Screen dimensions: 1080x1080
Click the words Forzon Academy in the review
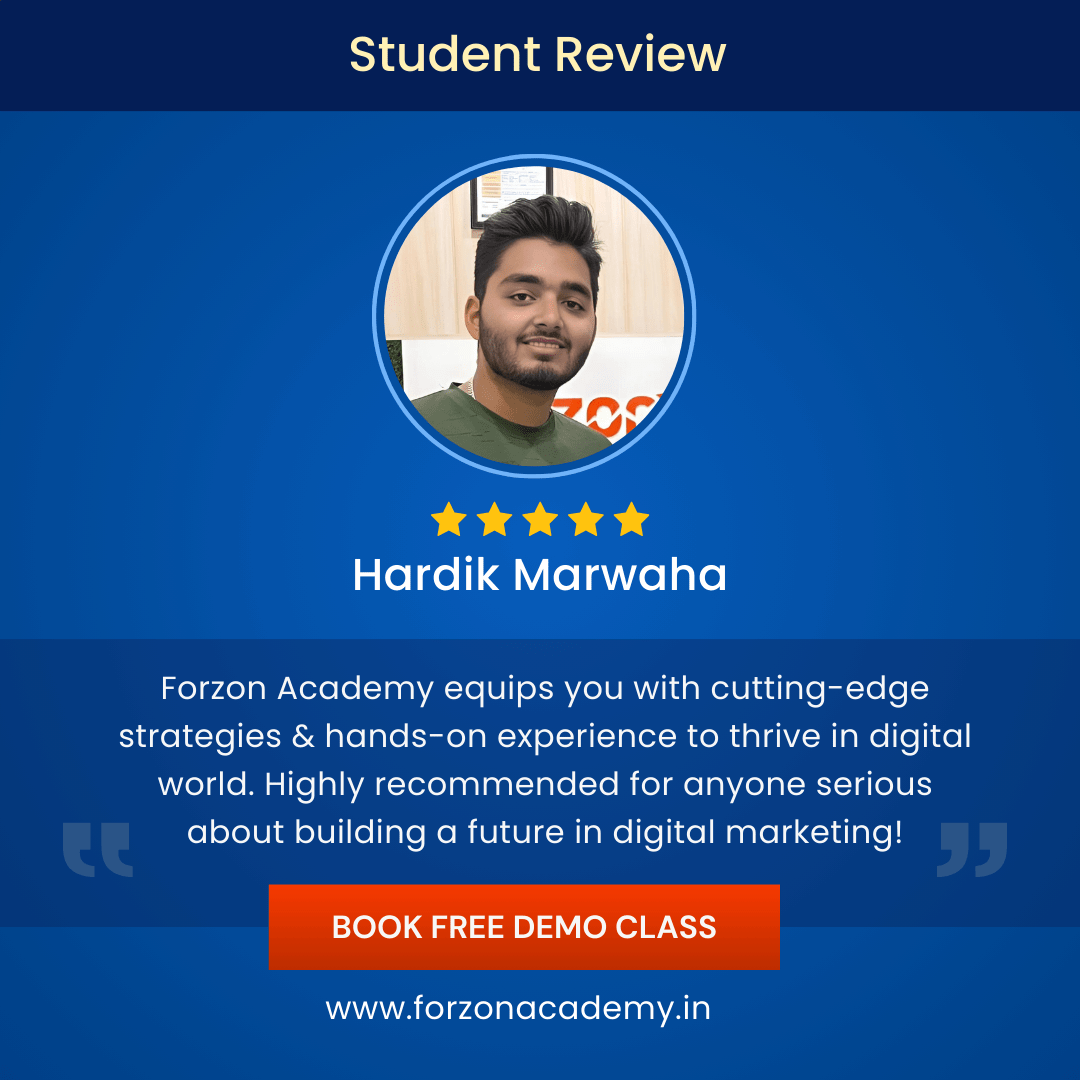pos(298,690)
